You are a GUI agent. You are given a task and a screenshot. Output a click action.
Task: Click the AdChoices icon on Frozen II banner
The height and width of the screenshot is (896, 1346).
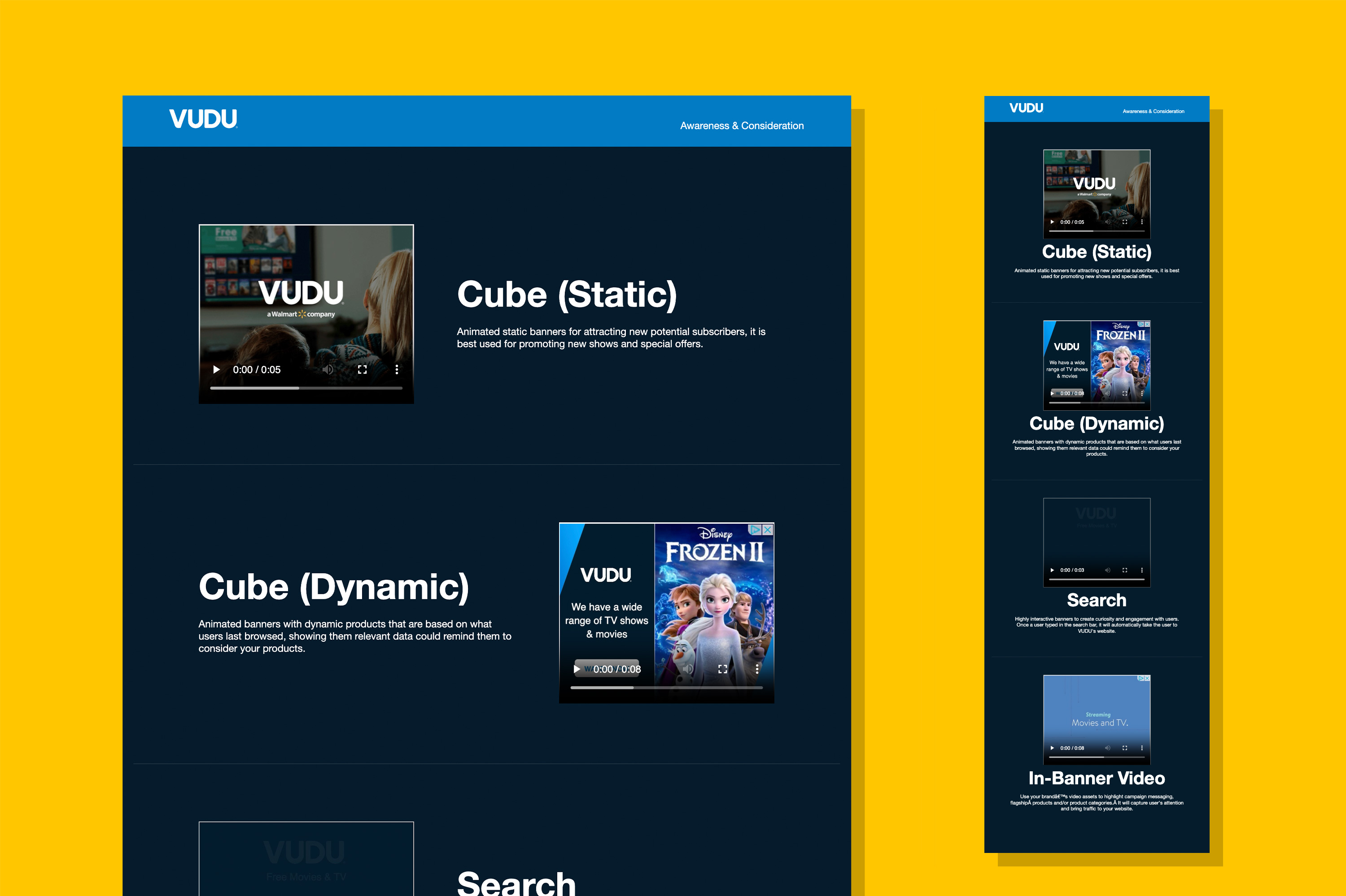tap(756, 530)
